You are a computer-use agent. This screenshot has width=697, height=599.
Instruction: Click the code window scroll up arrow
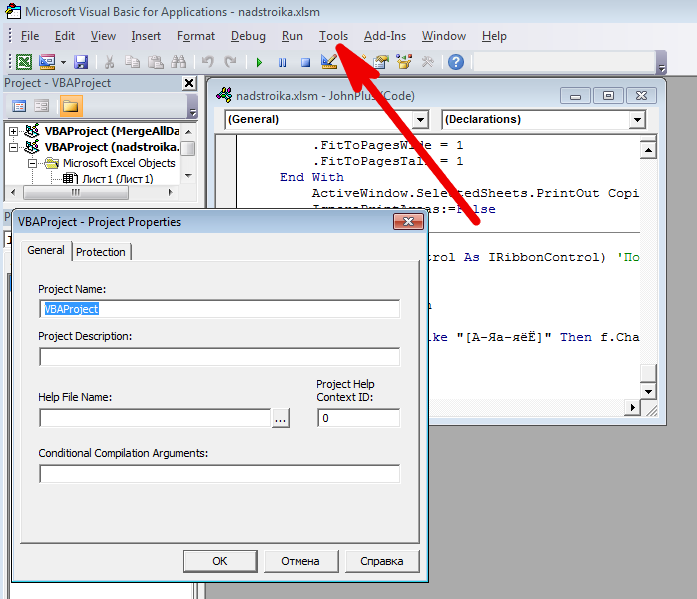pyautogui.click(x=648, y=150)
